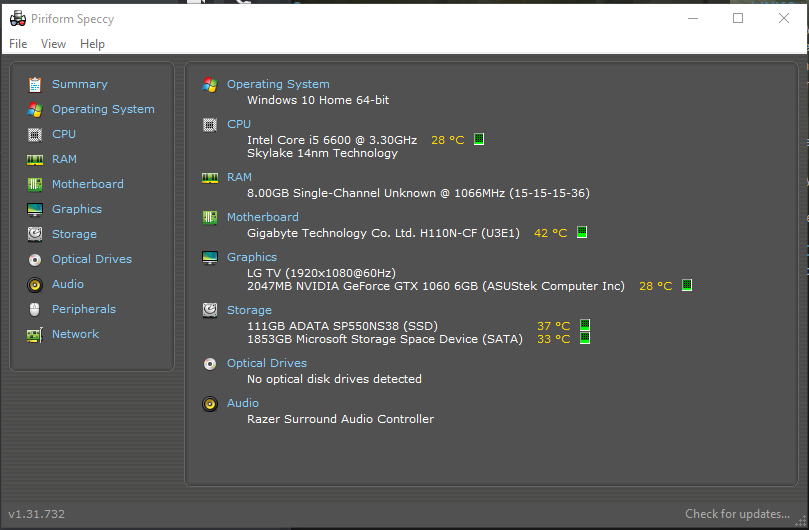This screenshot has height=530, width=809.
Task: Click the green temperature indicator beside CPU 28 °C
Action: (x=479, y=139)
